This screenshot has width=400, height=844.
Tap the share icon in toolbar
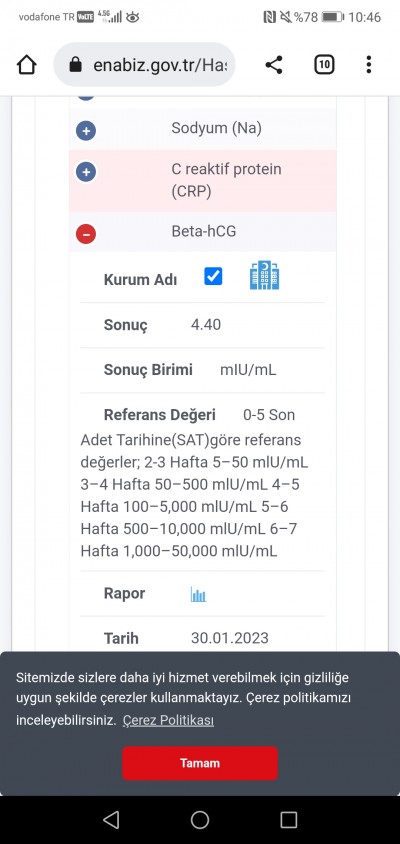pos(274,65)
